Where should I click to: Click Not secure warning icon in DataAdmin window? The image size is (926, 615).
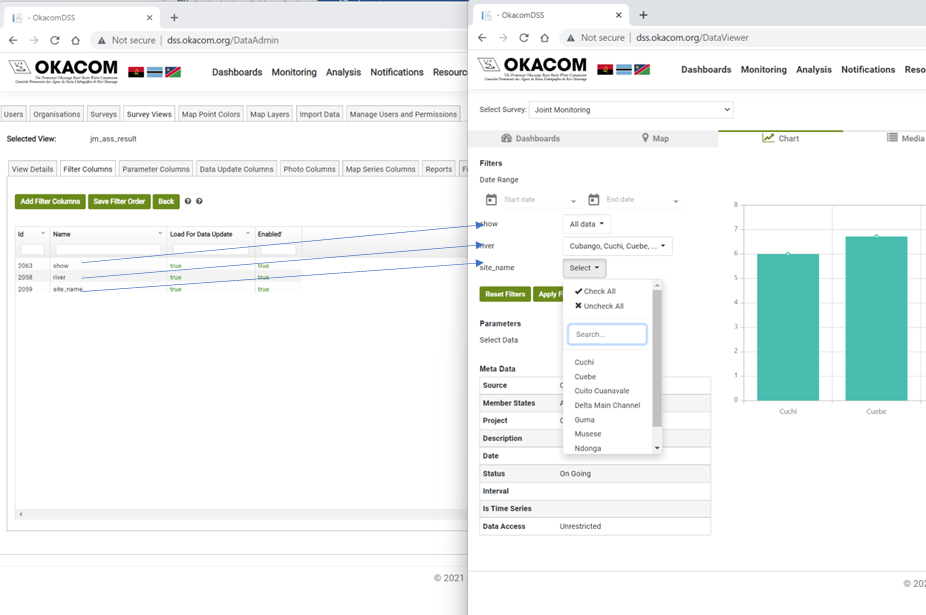point(102,40)
